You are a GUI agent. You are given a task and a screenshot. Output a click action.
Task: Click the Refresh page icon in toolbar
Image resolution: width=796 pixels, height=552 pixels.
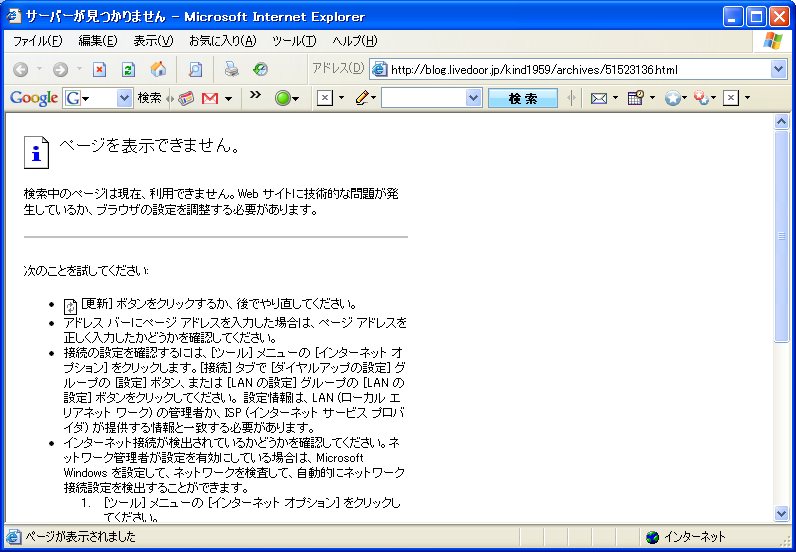point(128,69)
